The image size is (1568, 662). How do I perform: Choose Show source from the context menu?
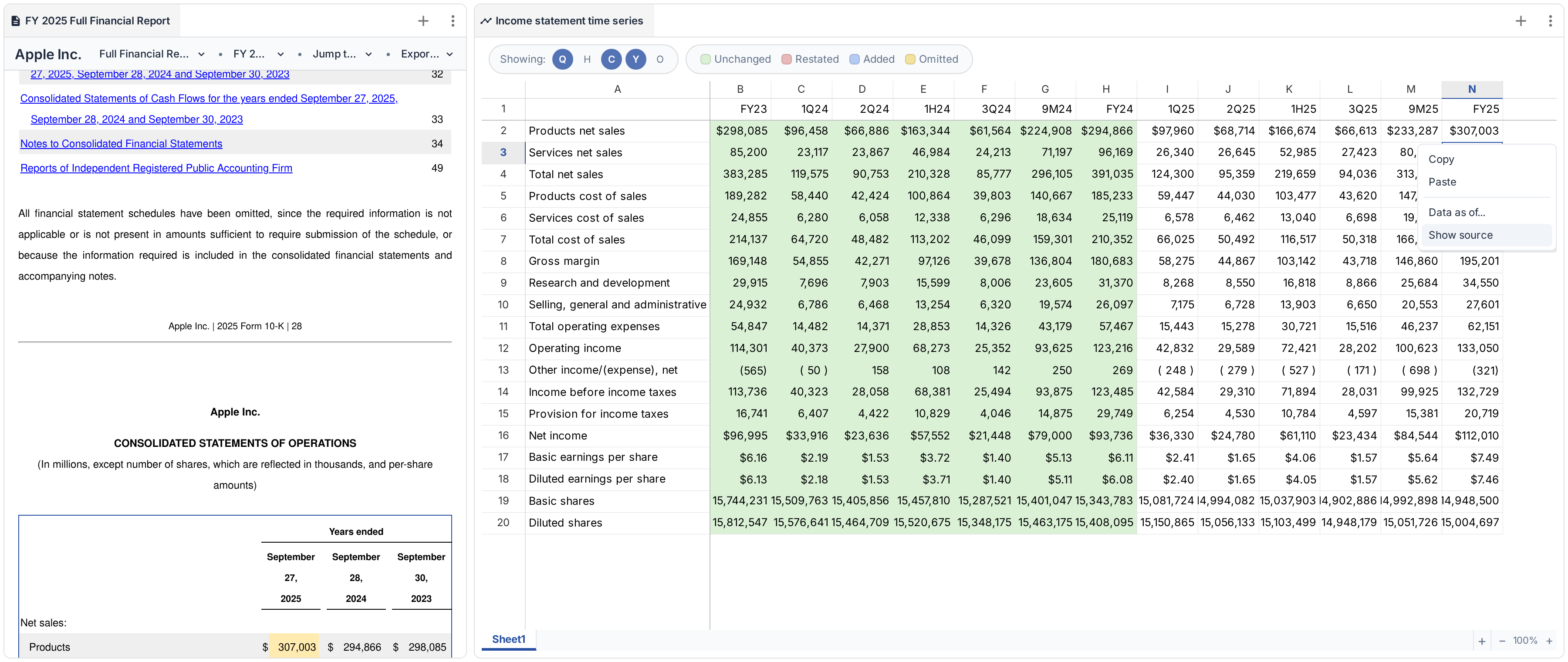pyautogui.click(x=1486, y=235)
